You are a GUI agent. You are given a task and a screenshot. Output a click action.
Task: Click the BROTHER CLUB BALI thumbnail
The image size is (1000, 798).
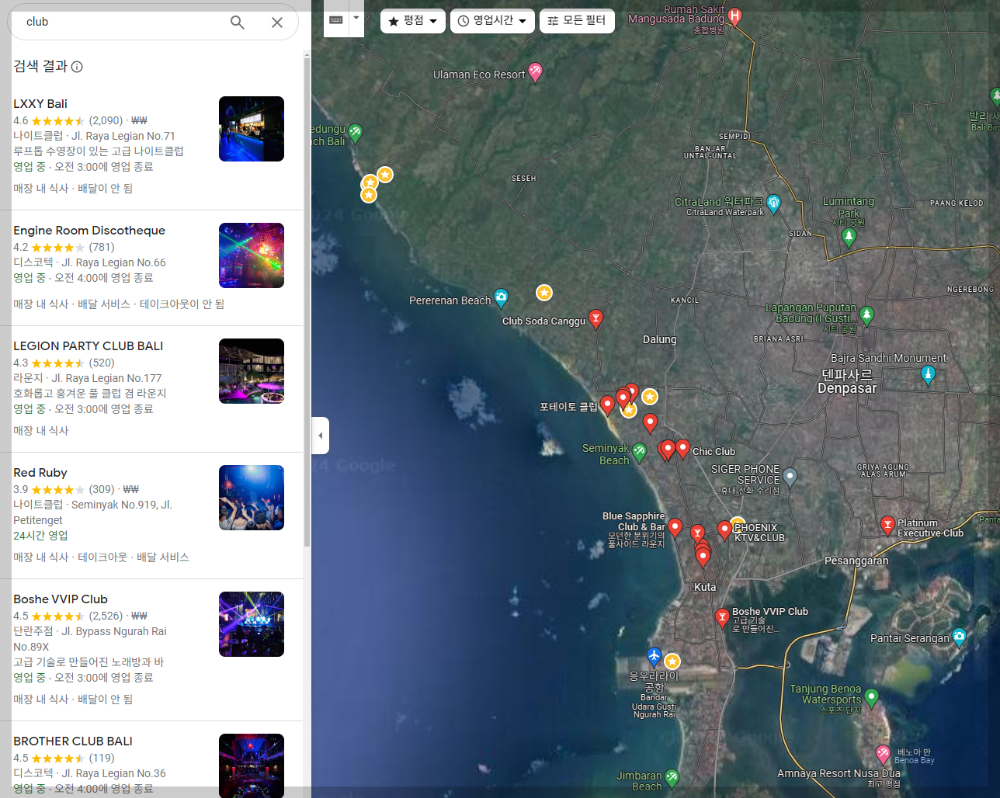[251, 765]
